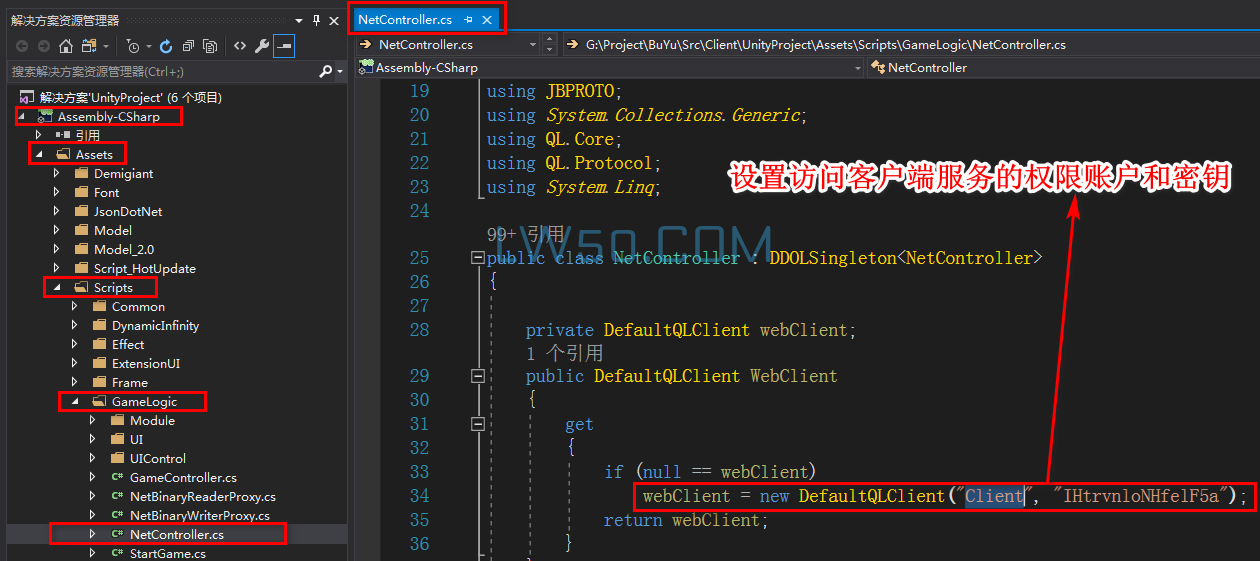The image size is (1260, 561).
Task: Click the Collapse All icon
Action: pos(188,46)
